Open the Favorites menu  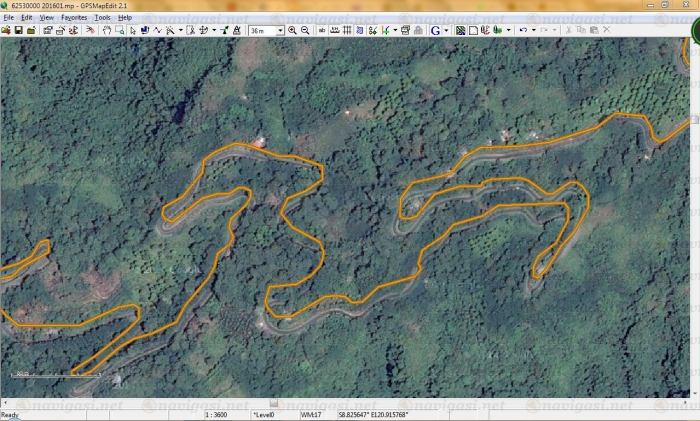click(74, 18)
